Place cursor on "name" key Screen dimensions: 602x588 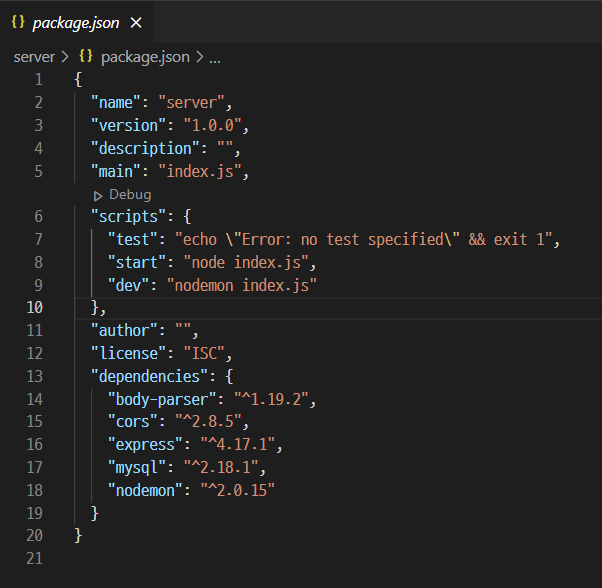pos(117,102)
